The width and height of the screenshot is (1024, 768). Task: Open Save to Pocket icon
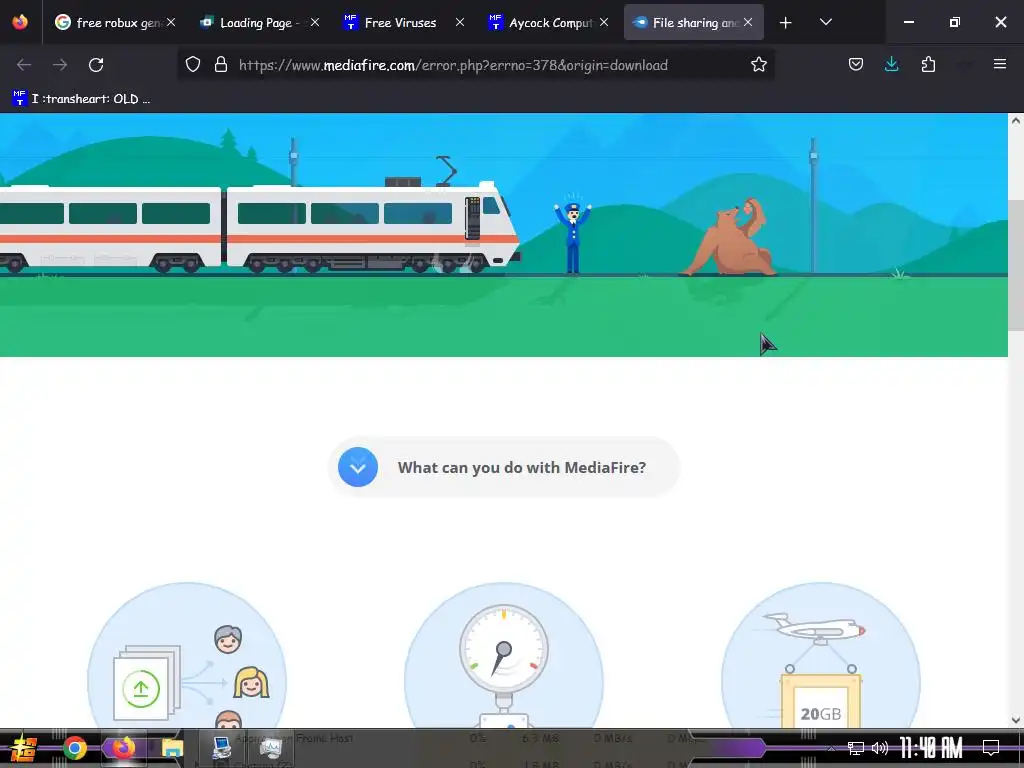pos(856,65)
